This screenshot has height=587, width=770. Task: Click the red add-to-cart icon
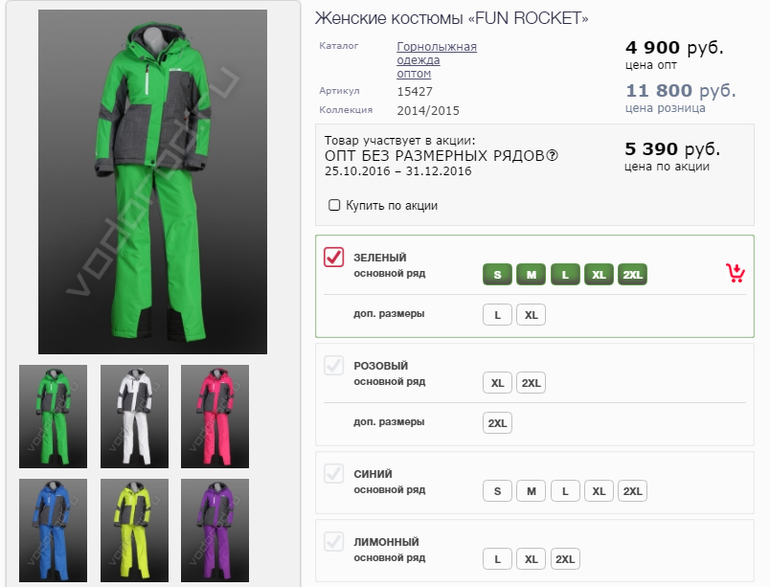(x=735, y=273)
